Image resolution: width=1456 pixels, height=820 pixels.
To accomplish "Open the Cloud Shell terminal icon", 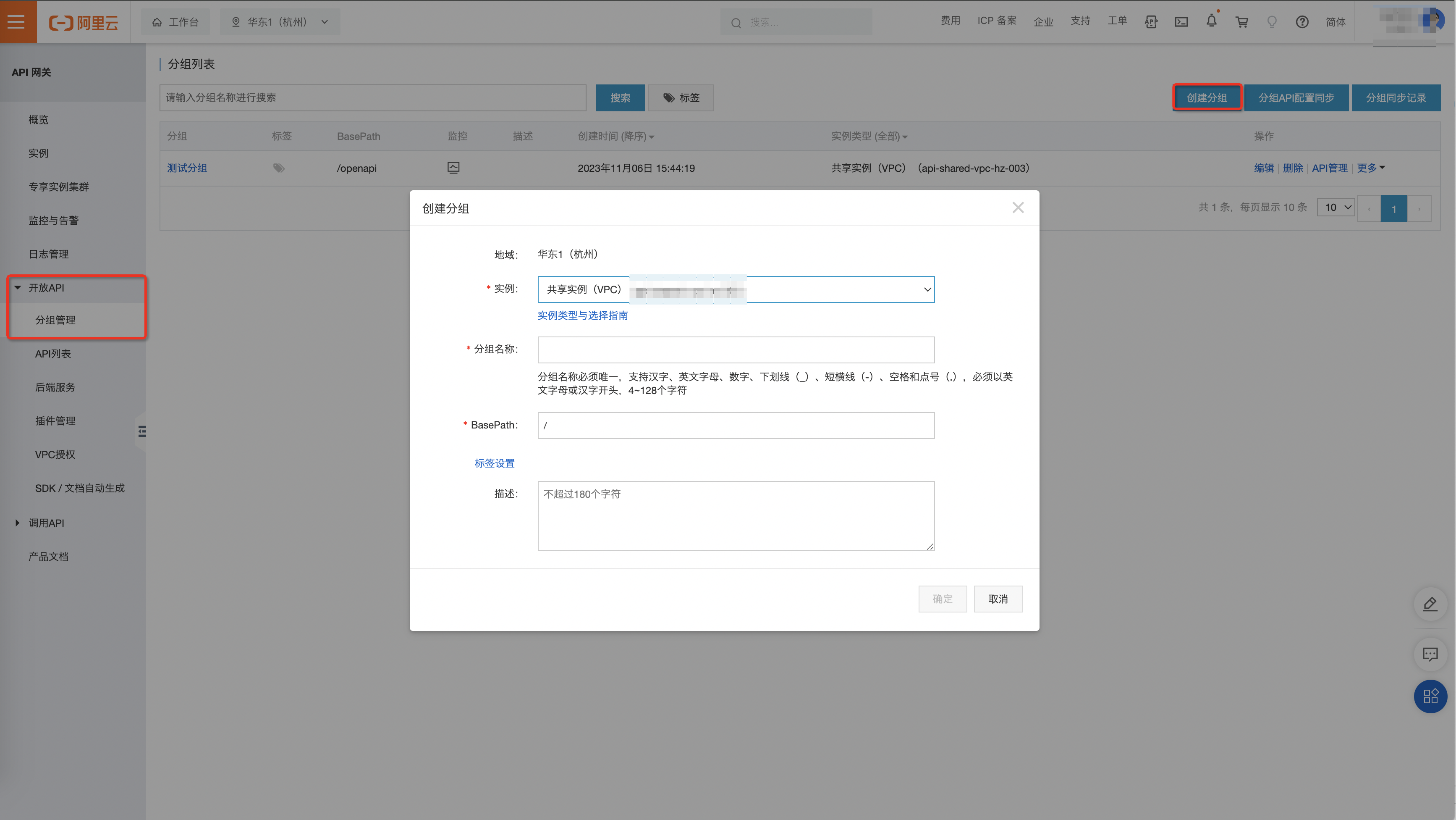I will [1181, 22].
